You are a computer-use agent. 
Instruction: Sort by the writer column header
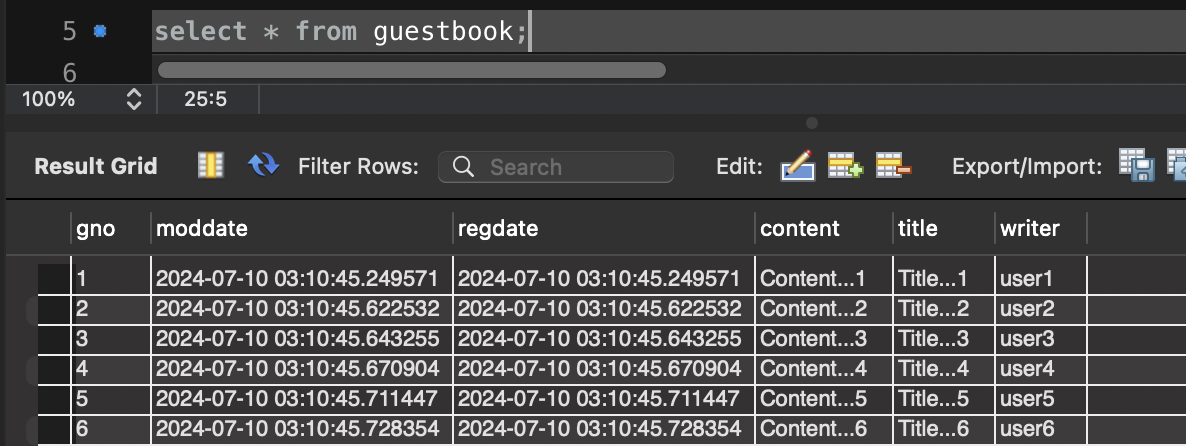(x=1041, y=228)
